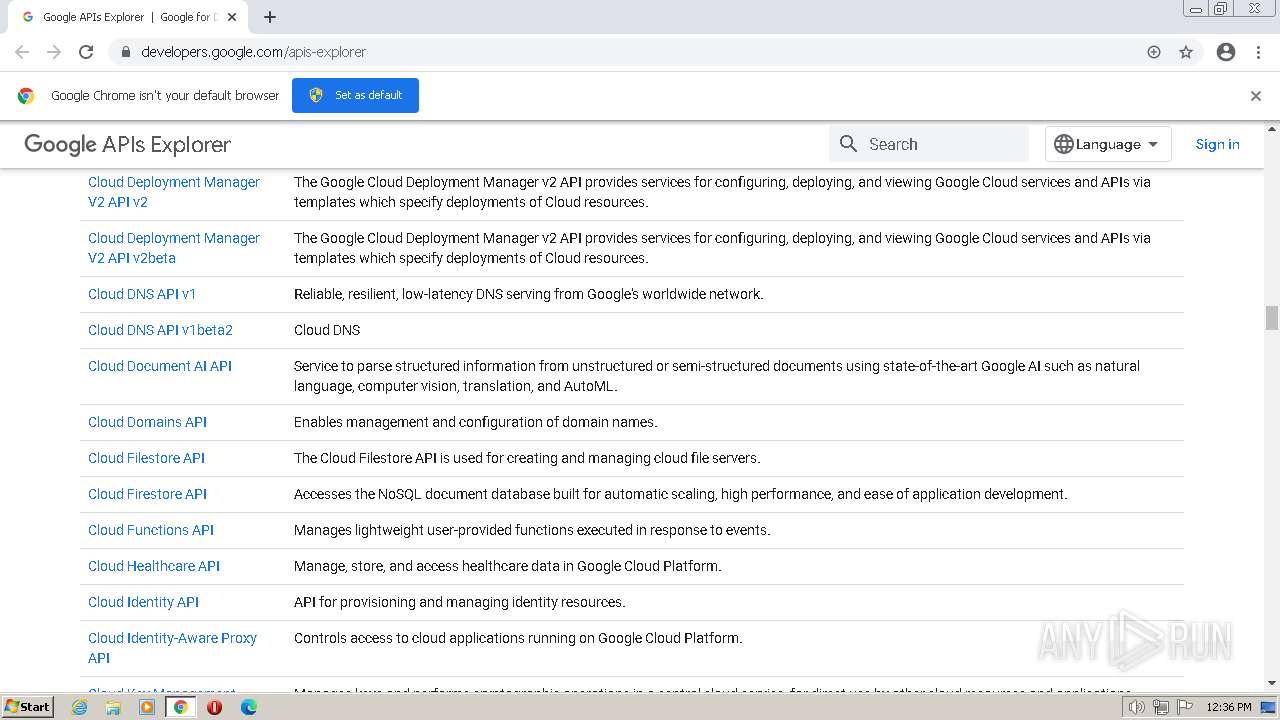1280x720 pixels.
Task: Click 'API for provisioning and managing identity resources.'
Action: (460, 602)
